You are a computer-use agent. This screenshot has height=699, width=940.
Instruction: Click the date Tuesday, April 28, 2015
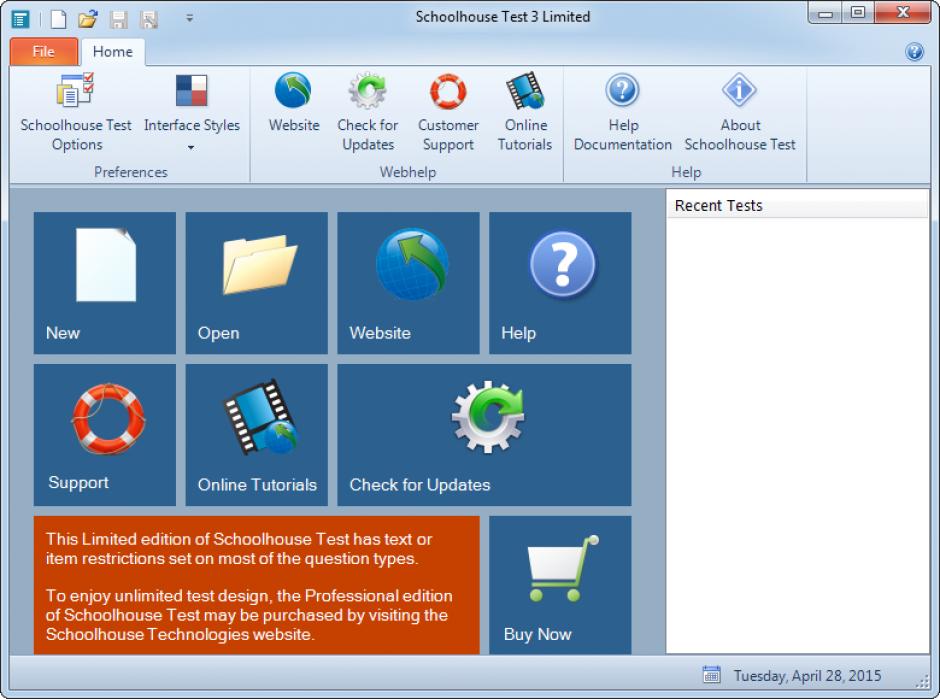[x=808, y=676]
